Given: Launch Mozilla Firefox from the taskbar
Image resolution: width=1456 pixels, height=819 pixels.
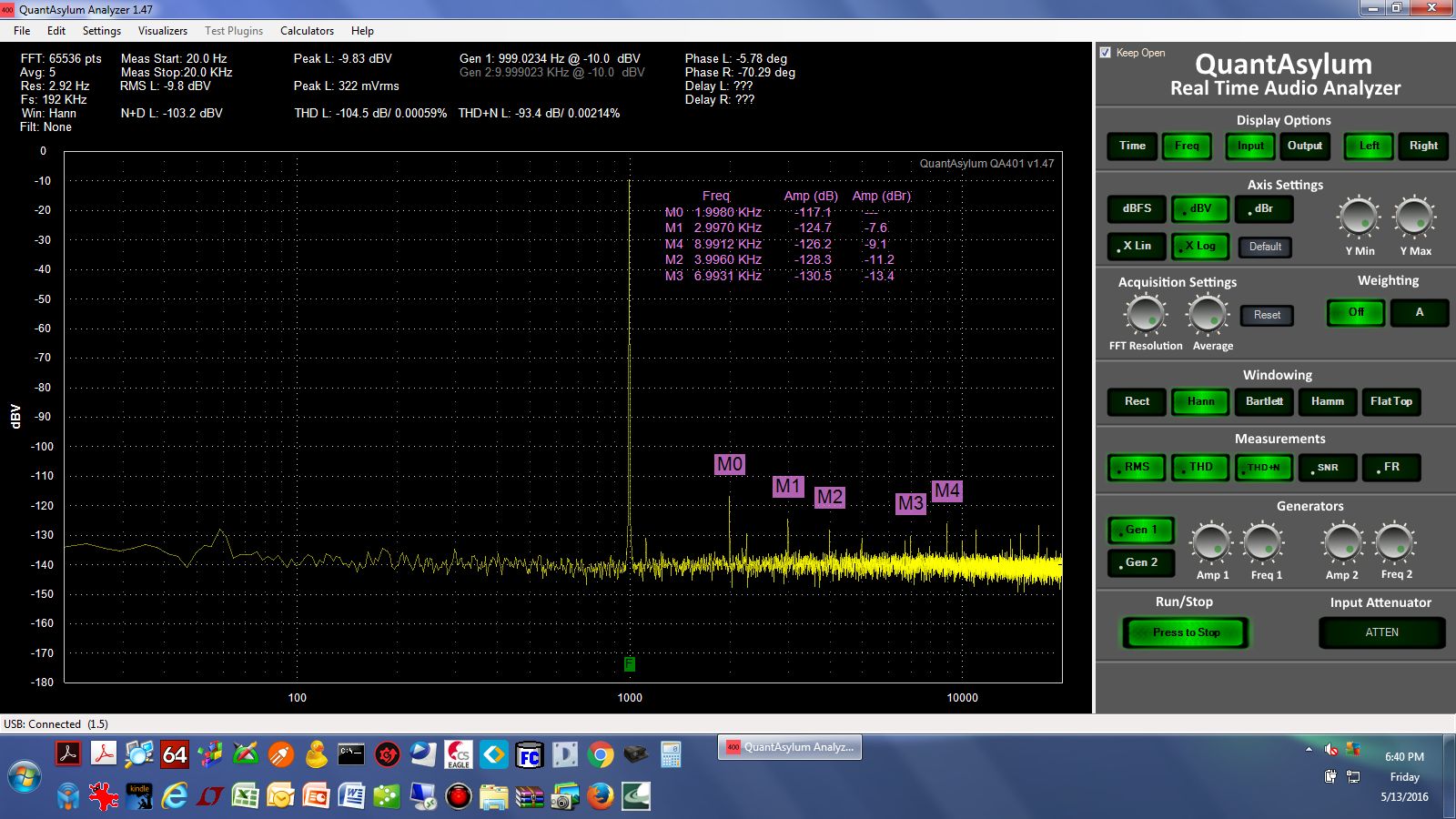Looking at the screenshot, I should coord(600,797).
